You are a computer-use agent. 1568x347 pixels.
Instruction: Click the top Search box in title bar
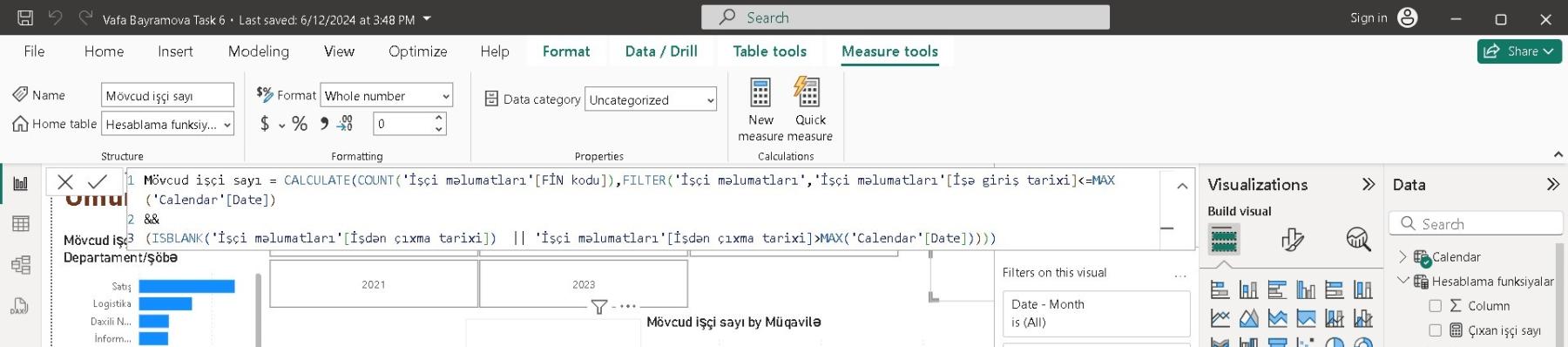pyautogui.click(x=905, y=17)
